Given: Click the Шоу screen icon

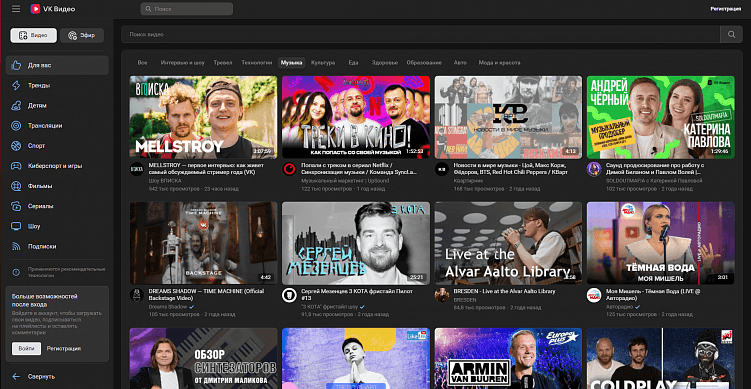Looking at the screenshot, I should [x=16, y=226].
